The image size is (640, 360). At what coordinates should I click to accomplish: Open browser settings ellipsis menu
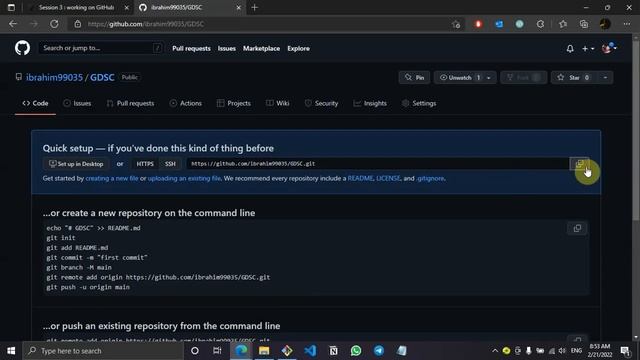[627, 24]
